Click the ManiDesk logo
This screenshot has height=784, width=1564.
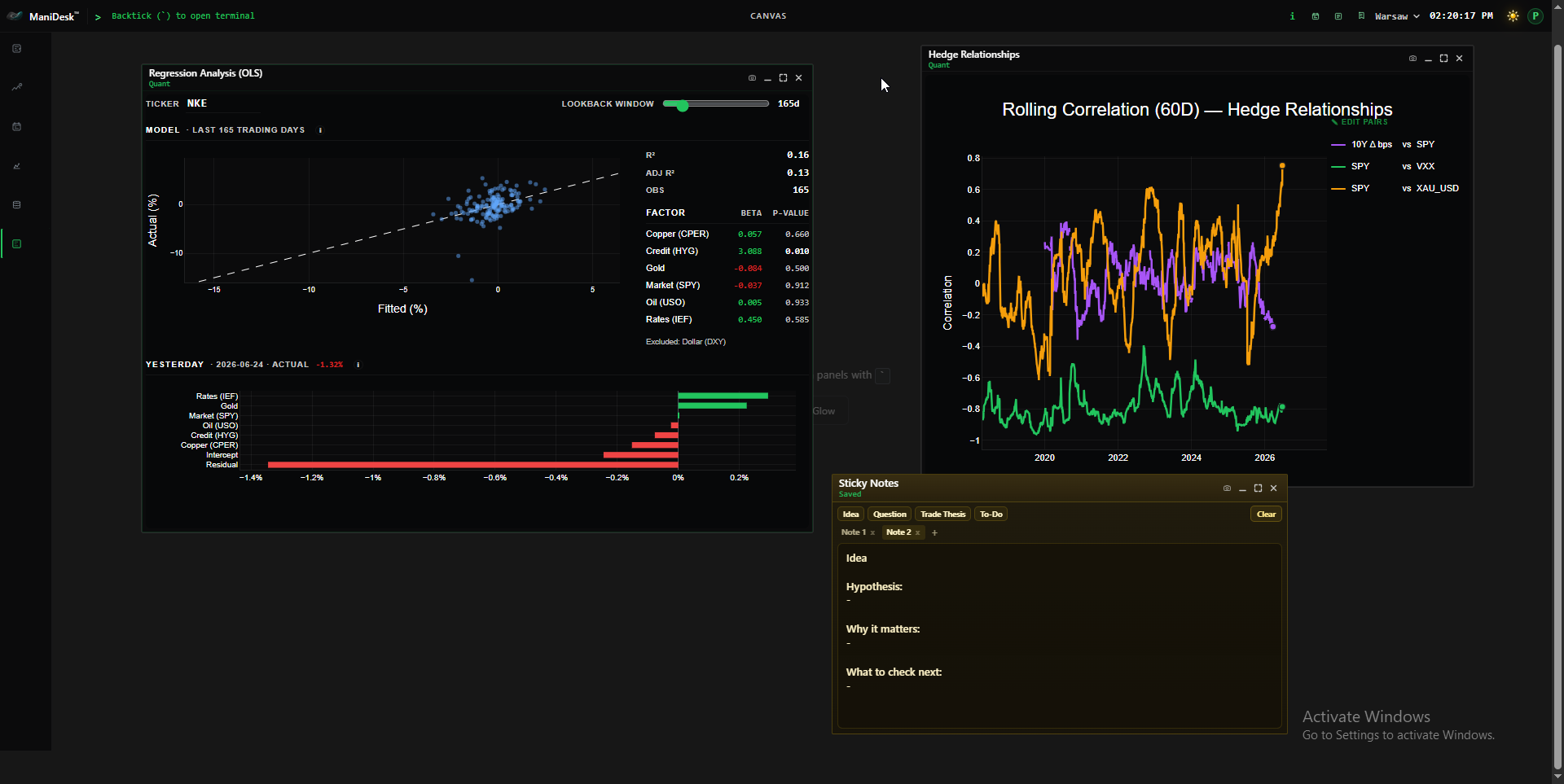[43, 16]
